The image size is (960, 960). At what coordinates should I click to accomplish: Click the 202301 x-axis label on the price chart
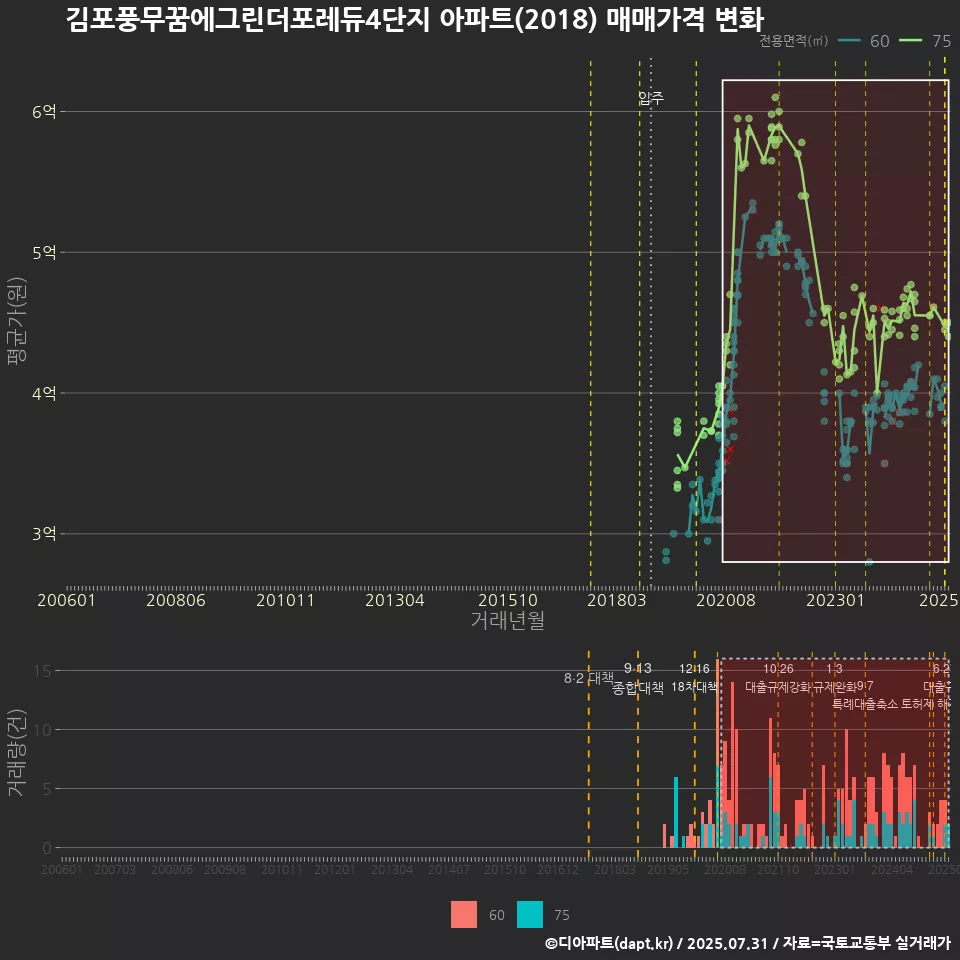click(x=835, y=600)
